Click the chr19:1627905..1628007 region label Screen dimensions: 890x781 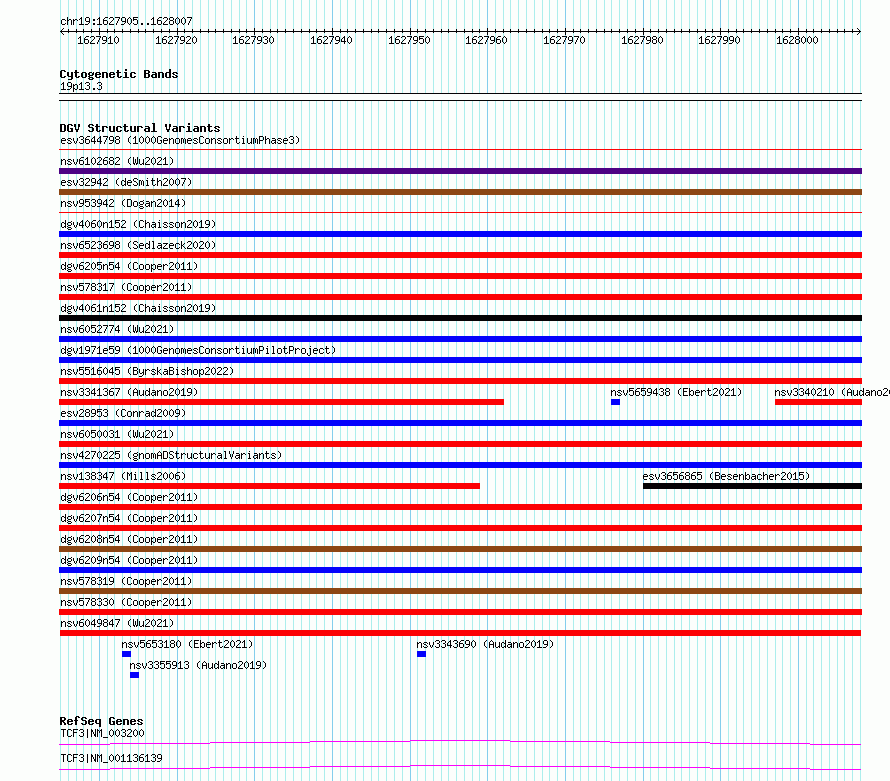tap(126, 21)
